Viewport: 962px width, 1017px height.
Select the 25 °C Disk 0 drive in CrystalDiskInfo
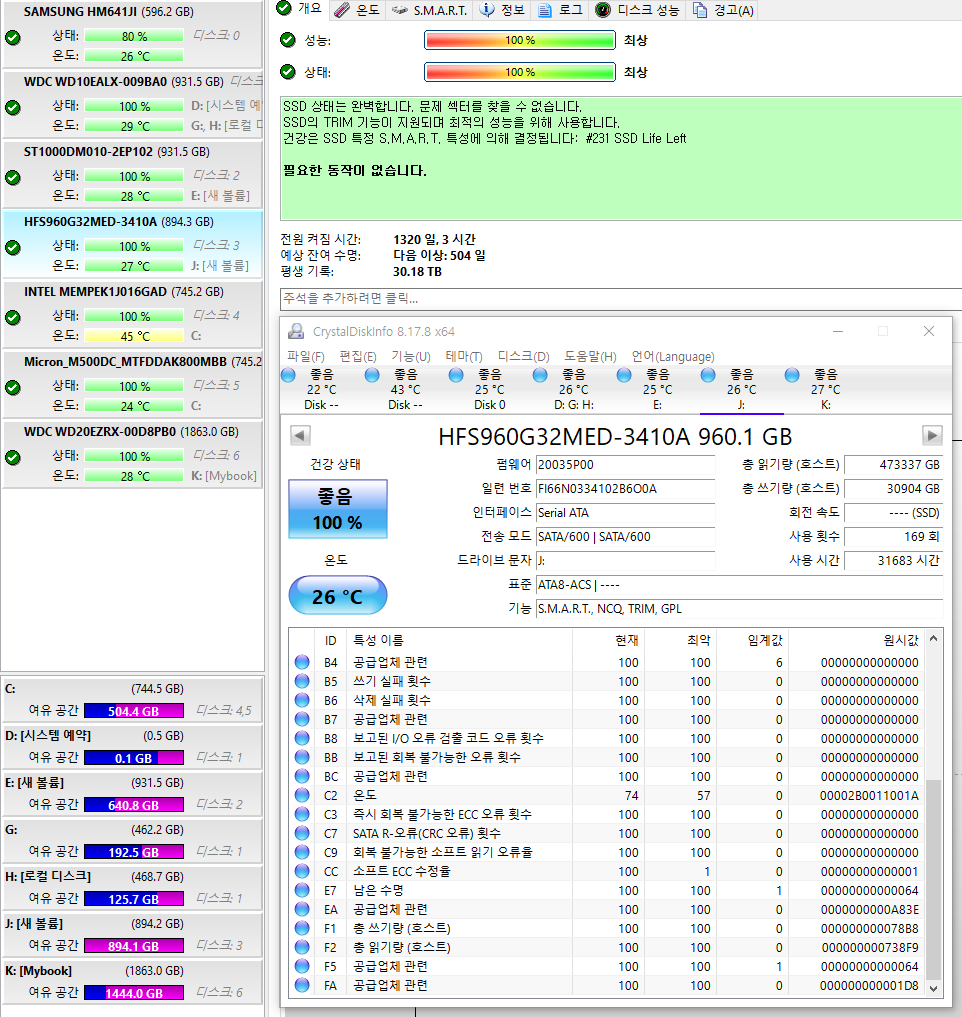(489, 389)
